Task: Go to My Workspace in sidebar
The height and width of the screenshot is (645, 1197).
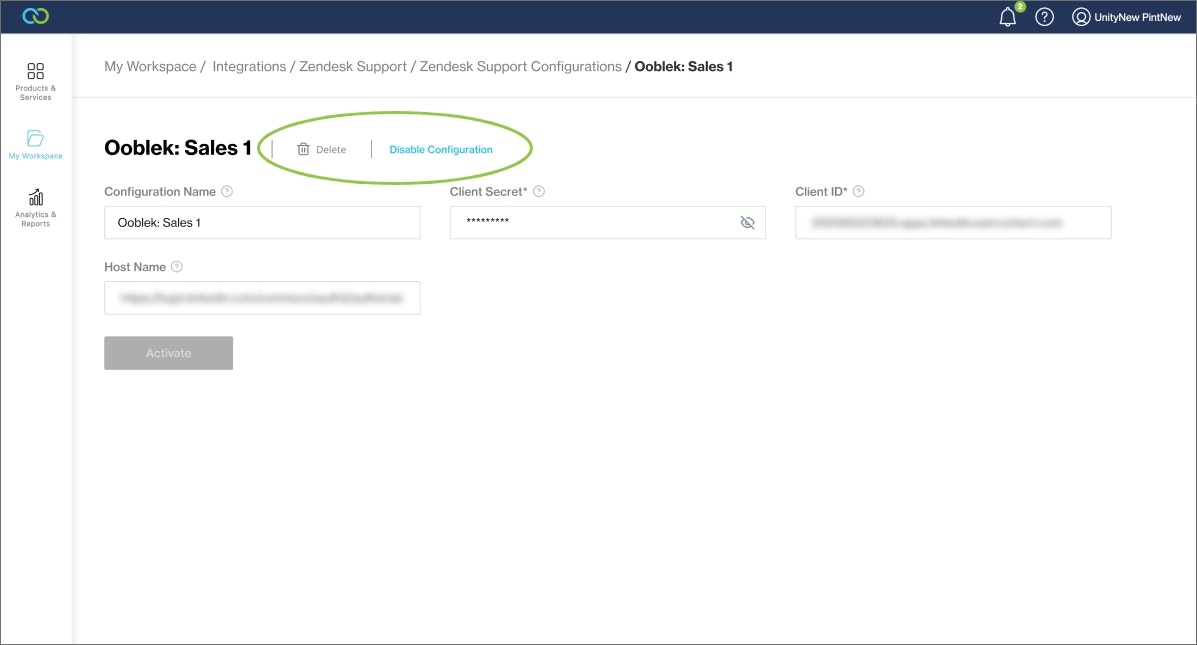Action: (x=35, y=144)
